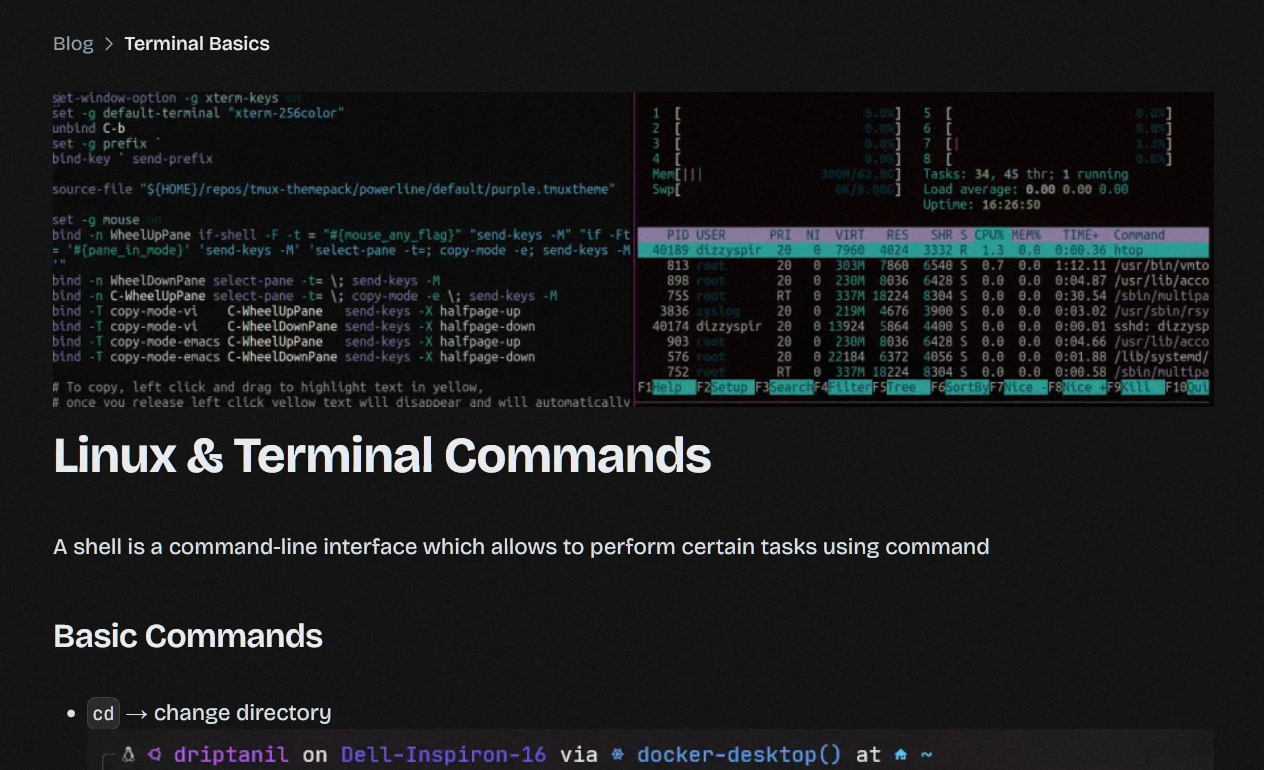Click the Terminal Basics breadcrumb item
The image size is (1264, 770).
196,43
